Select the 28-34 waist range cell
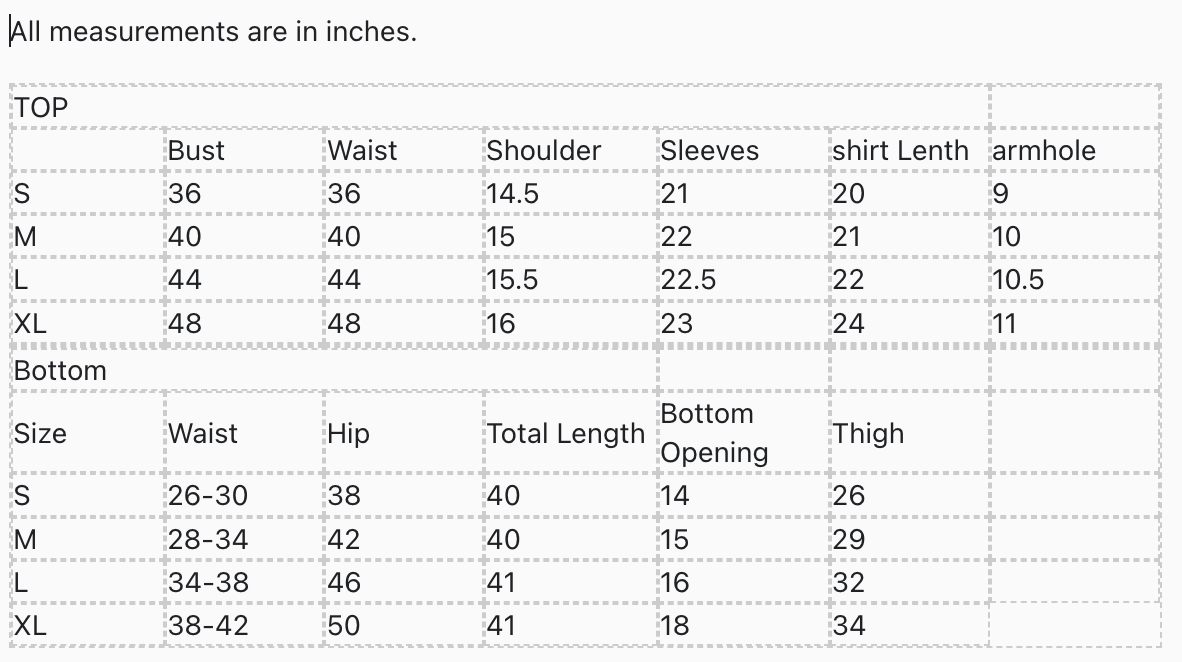1182x662 pixels. point(208,540)
